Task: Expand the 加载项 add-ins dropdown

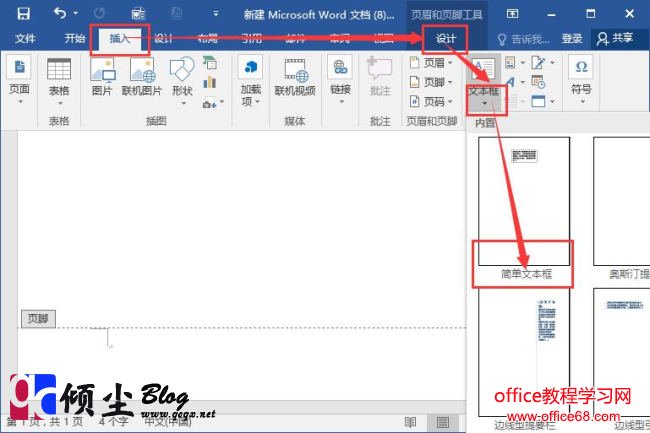Action: pos(257,102)
